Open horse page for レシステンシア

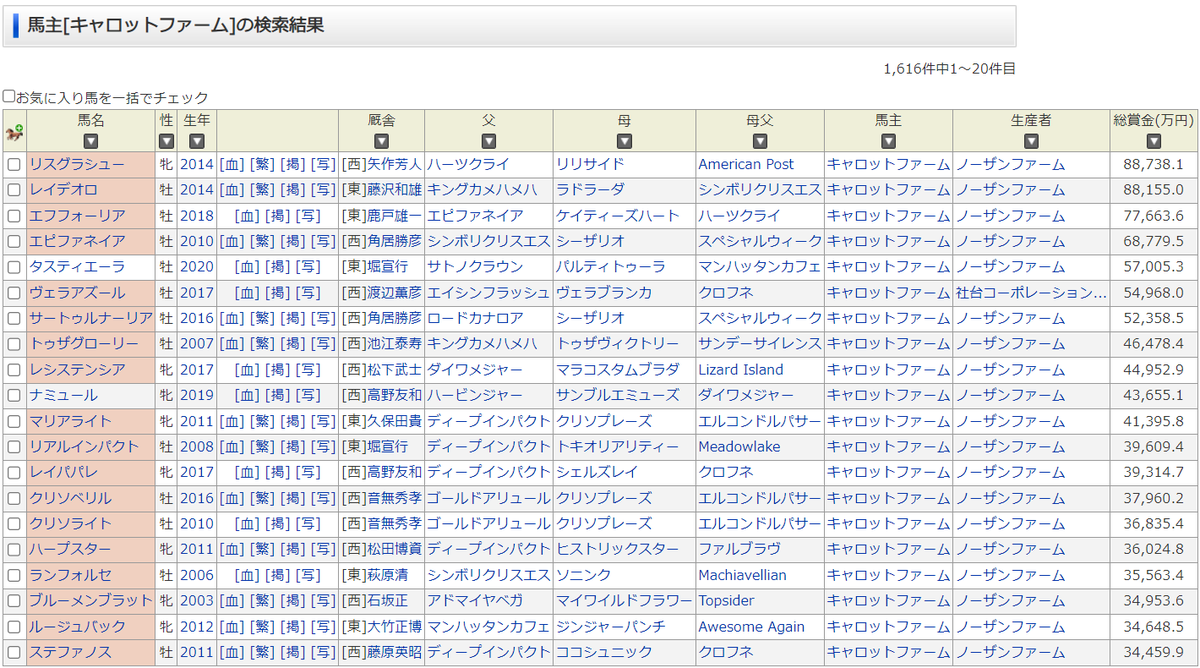77,370
